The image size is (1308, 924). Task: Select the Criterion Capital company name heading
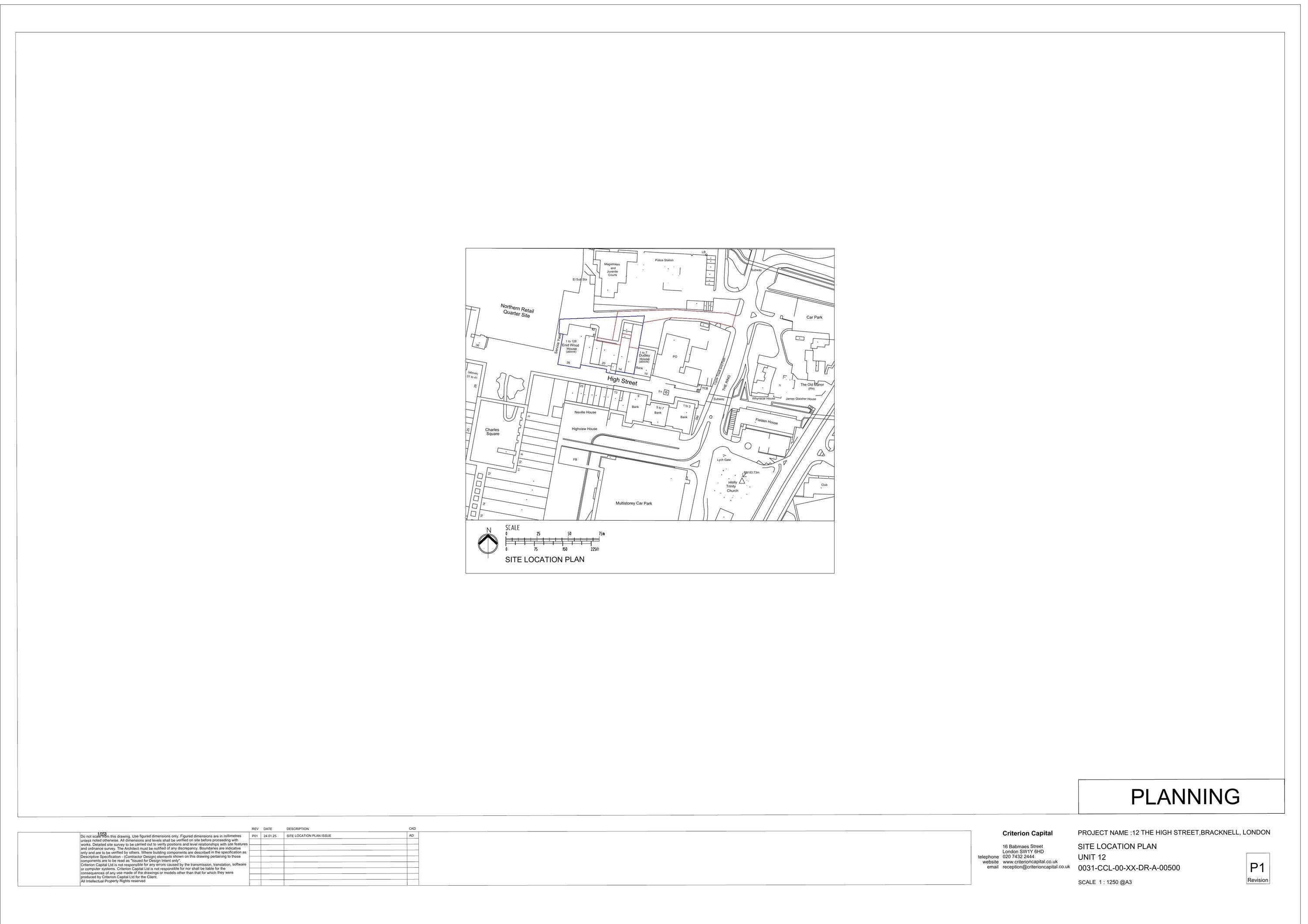(1027, 833)
